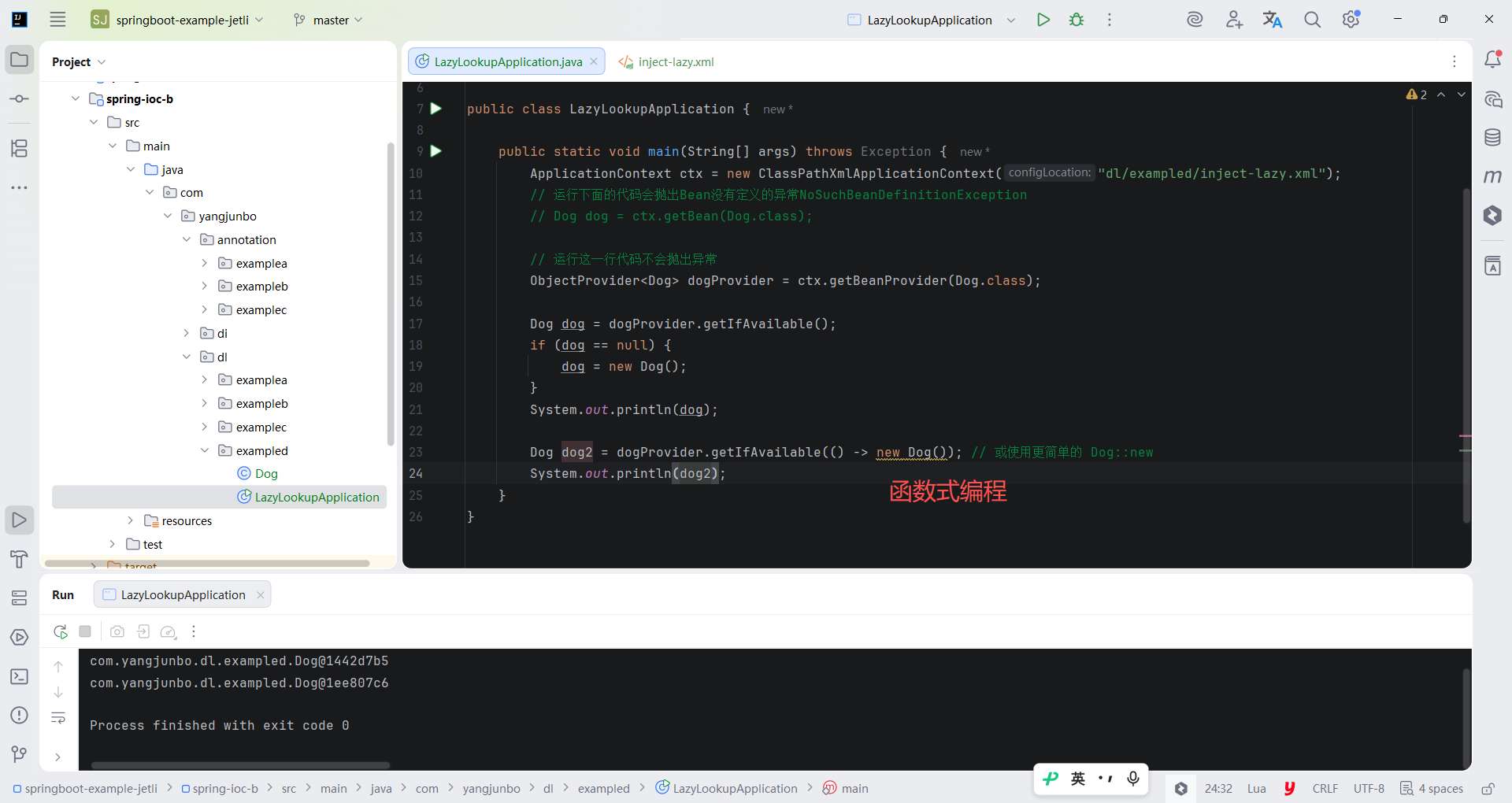The height and width of the screenshot is (803, 1512).
Task: Run LazyLookupApplication with the green play button
Action: (x=1043, y=20)
